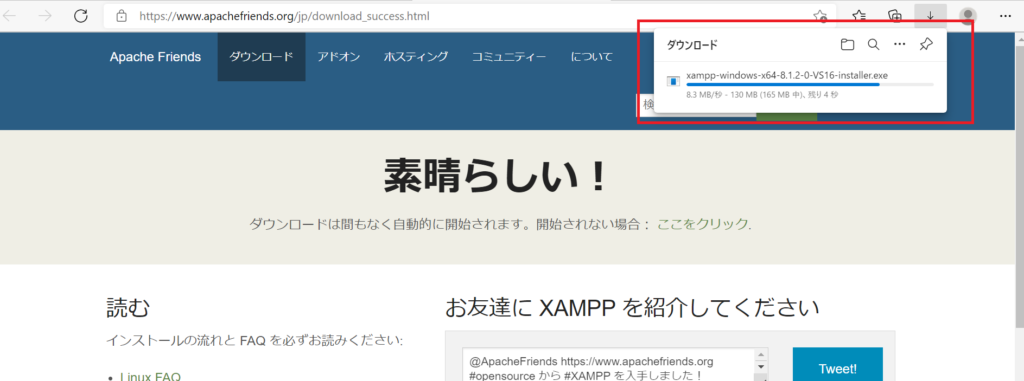
Task: Open the Collections icon
Action: pyautogui.click(x=895, y=16)
